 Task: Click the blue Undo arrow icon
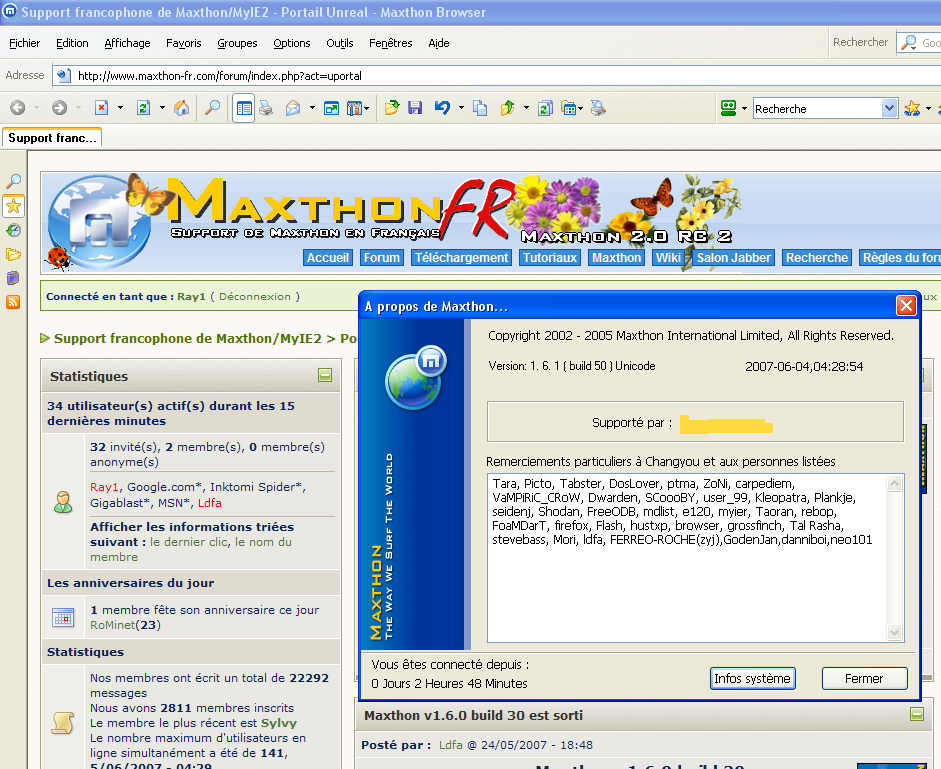[x=442, y=108]
